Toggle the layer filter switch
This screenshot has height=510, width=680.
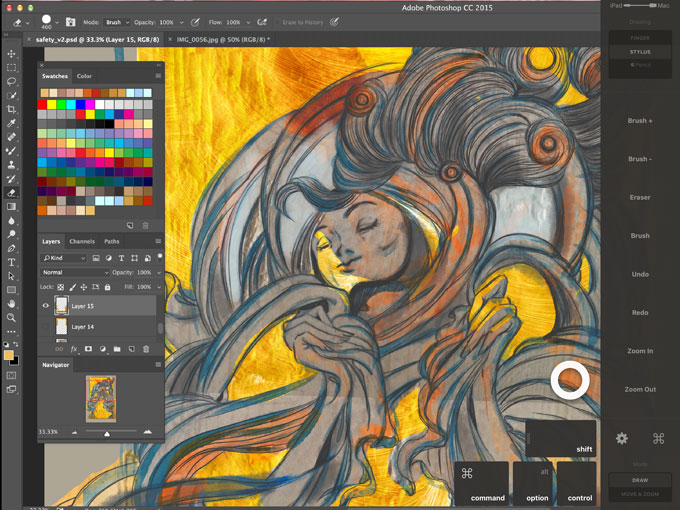coord(160,257)
